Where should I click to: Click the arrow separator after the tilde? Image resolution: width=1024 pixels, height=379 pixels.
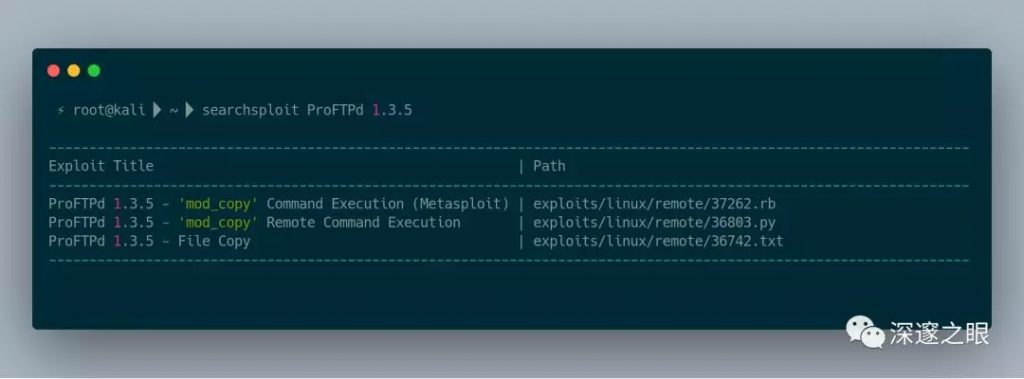coord(189,110)
